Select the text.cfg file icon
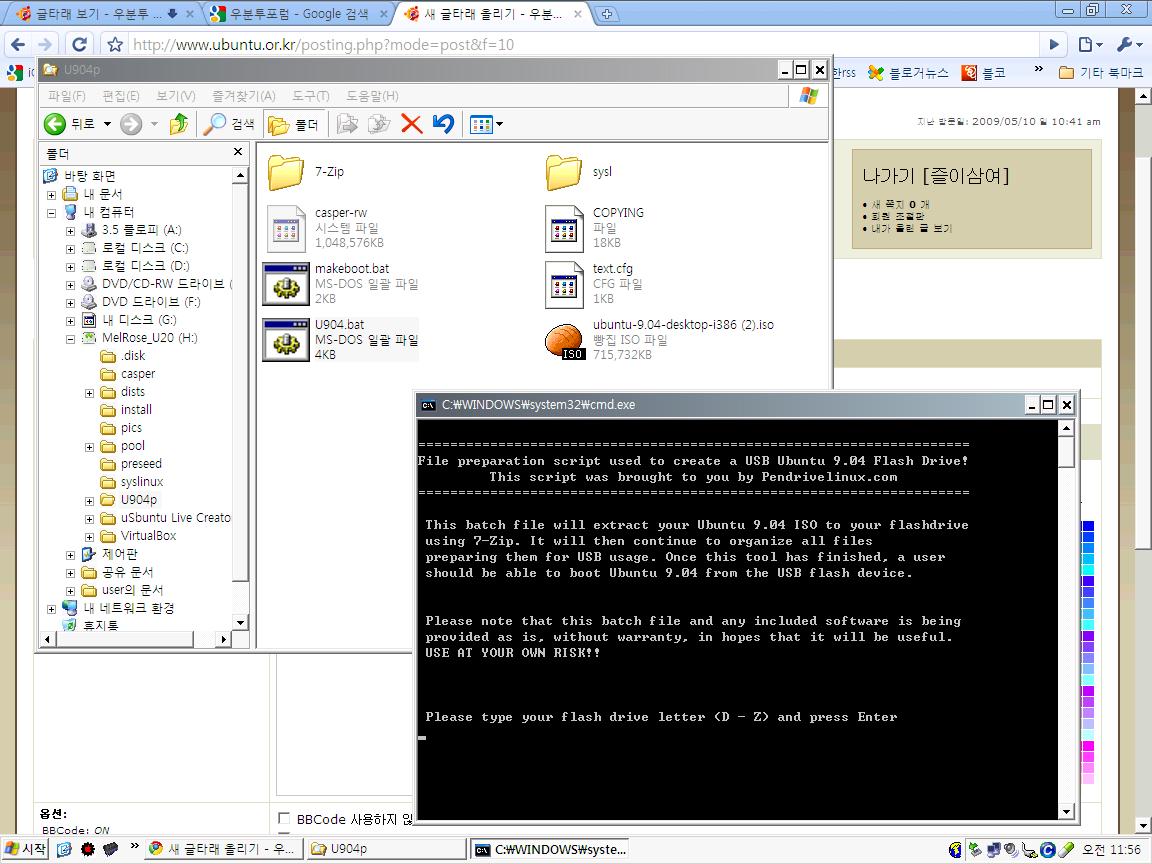Screen dimensions: 1152x864 (x=564, y=284)
